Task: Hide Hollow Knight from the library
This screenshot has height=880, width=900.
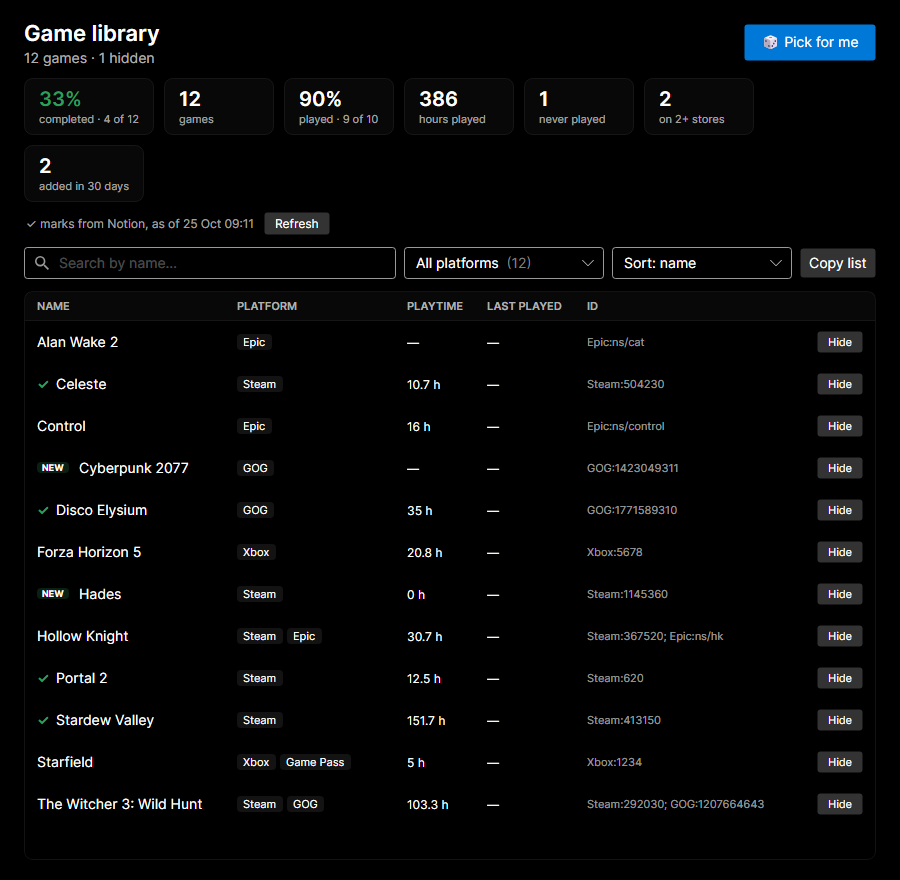Action: [x=839, y=636]
